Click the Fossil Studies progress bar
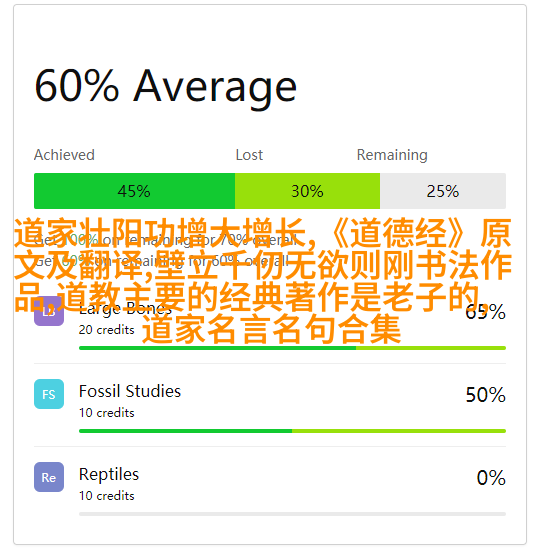 coord(292,431)
